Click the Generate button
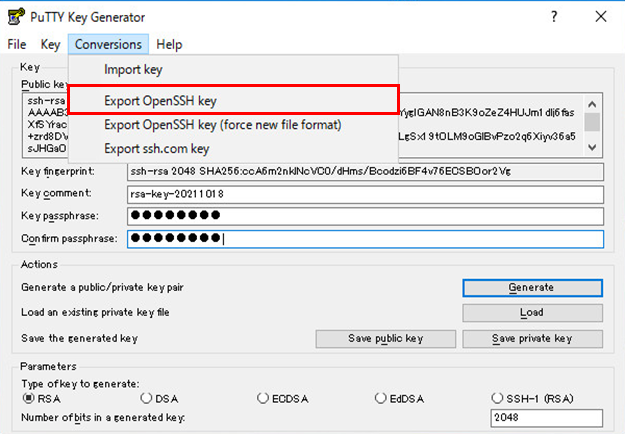 (x=533, y=288)
